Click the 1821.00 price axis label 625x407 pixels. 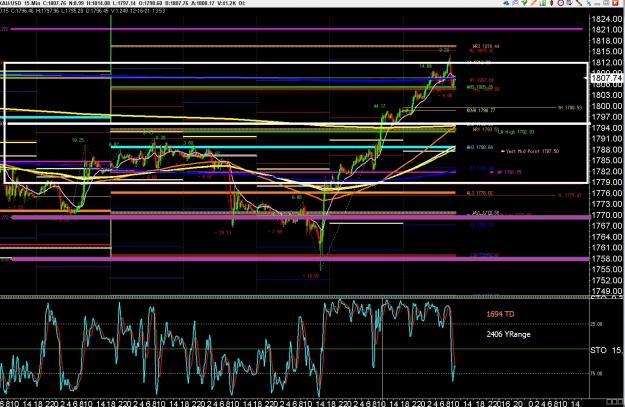[x=607, y=30]
